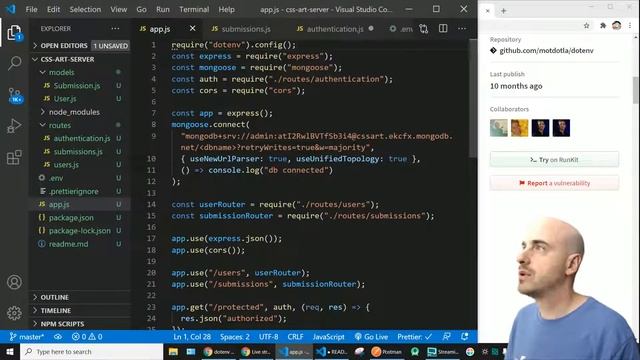Image resolution: width=640 pixels, height=360 pixels.
Task: Open the Selection menu
Action: pos(85,9)
